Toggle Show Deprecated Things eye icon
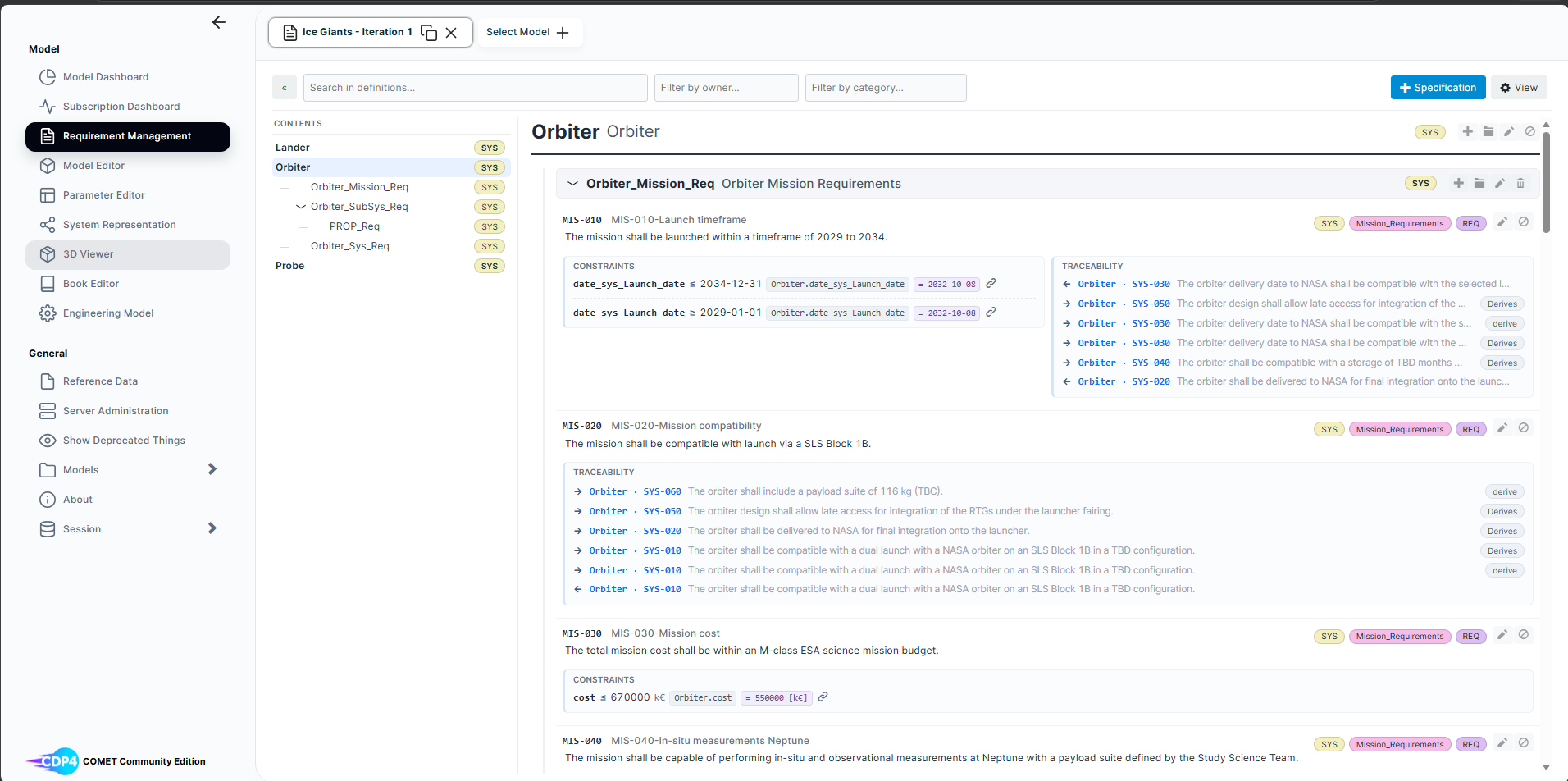This screenshot has width=1568, height=781. pyautogui.click(x=48, y=441)
